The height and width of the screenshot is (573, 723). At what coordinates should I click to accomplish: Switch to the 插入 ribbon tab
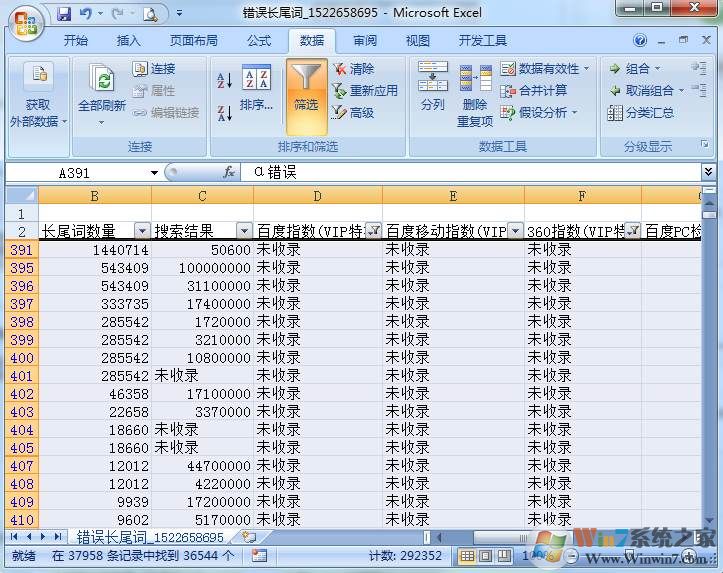click(129, 41)
